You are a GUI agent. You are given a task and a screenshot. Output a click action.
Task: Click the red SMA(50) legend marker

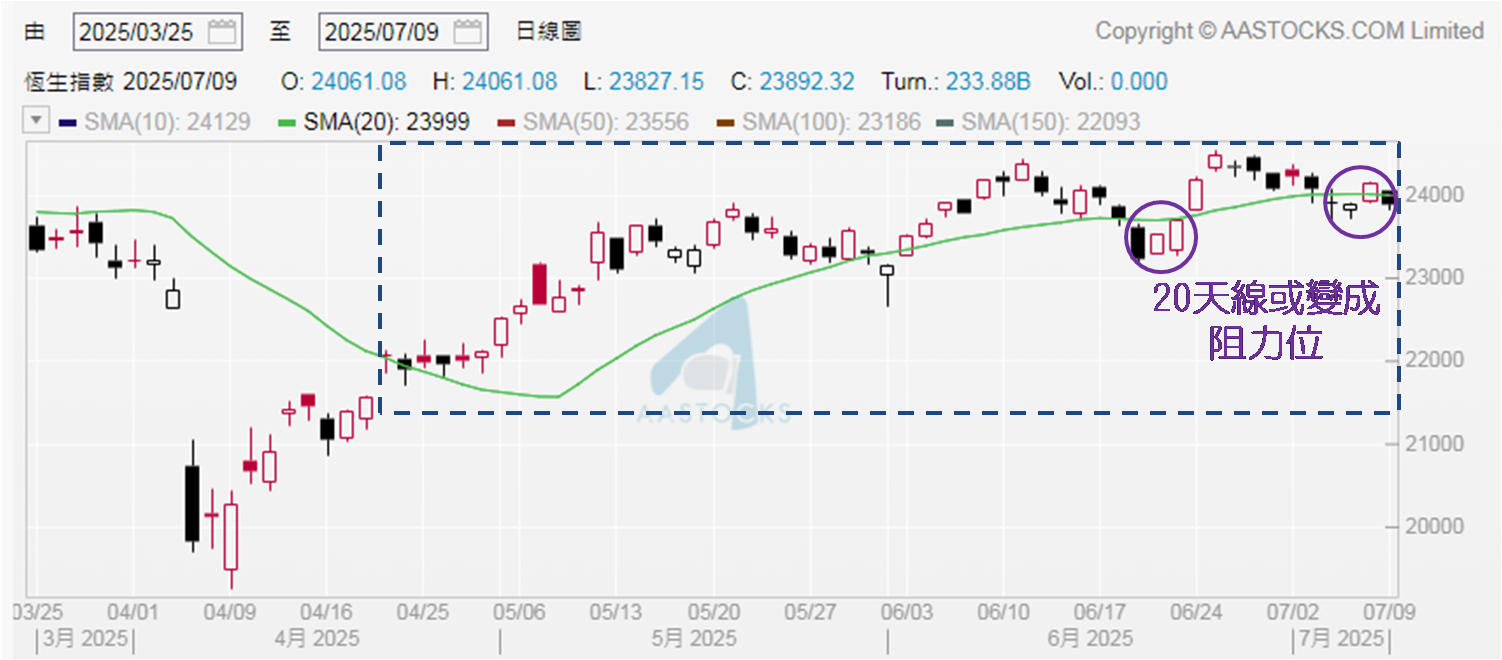click(507, 122)
